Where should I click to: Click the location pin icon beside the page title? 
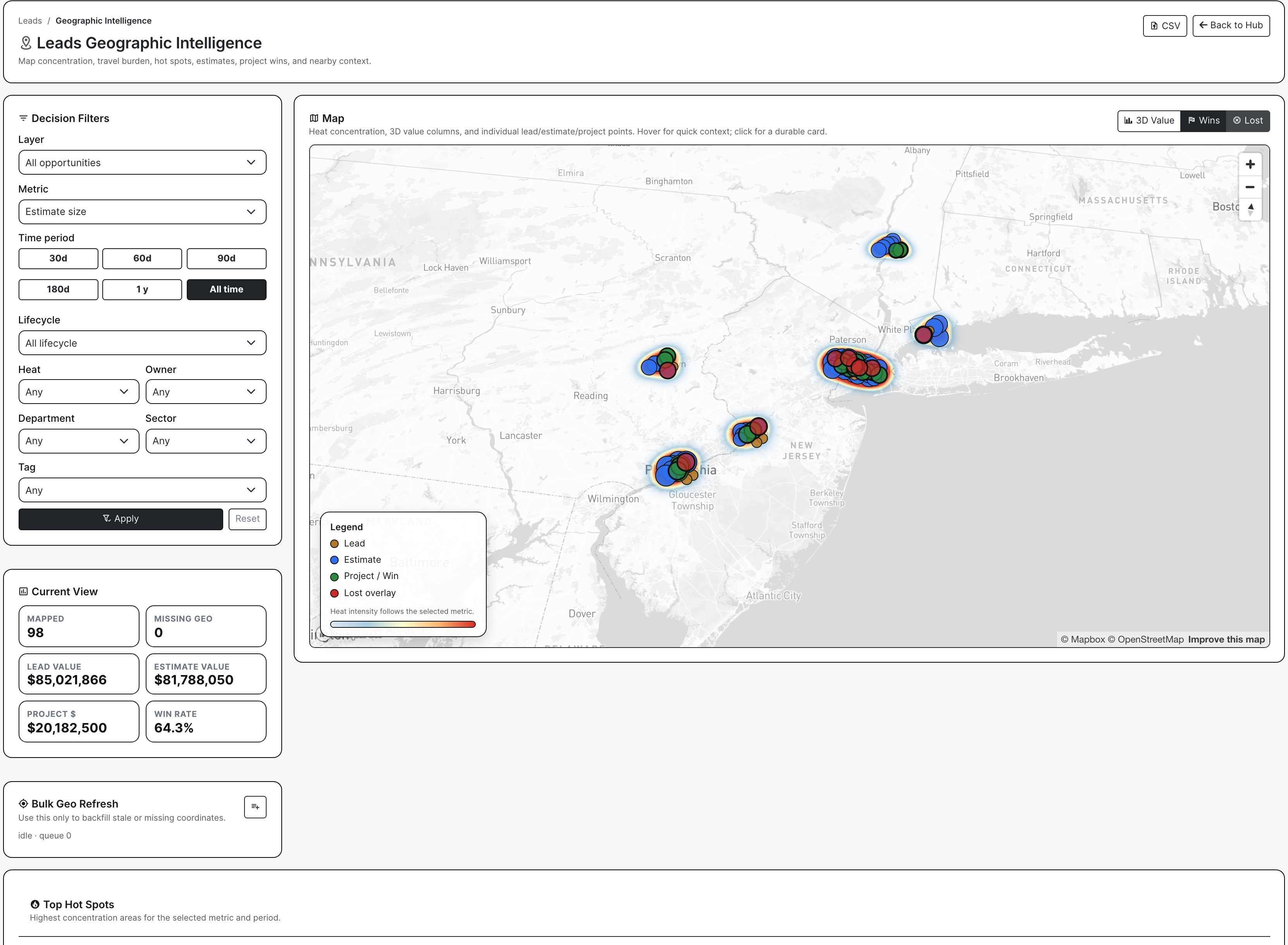(x=26, y=43)
